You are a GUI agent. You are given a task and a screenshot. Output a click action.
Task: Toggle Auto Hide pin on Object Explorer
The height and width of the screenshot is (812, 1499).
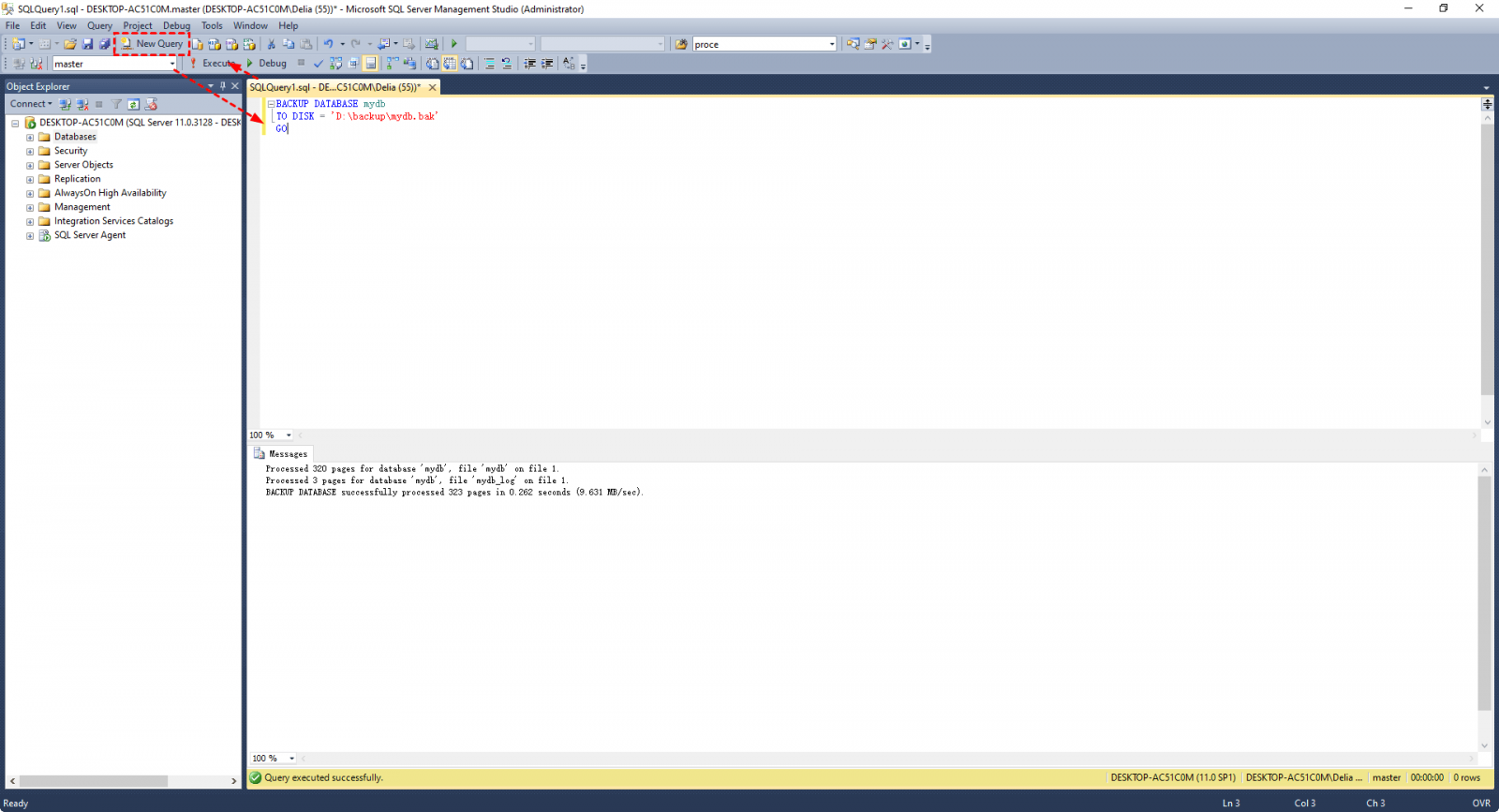coord(223,86)
